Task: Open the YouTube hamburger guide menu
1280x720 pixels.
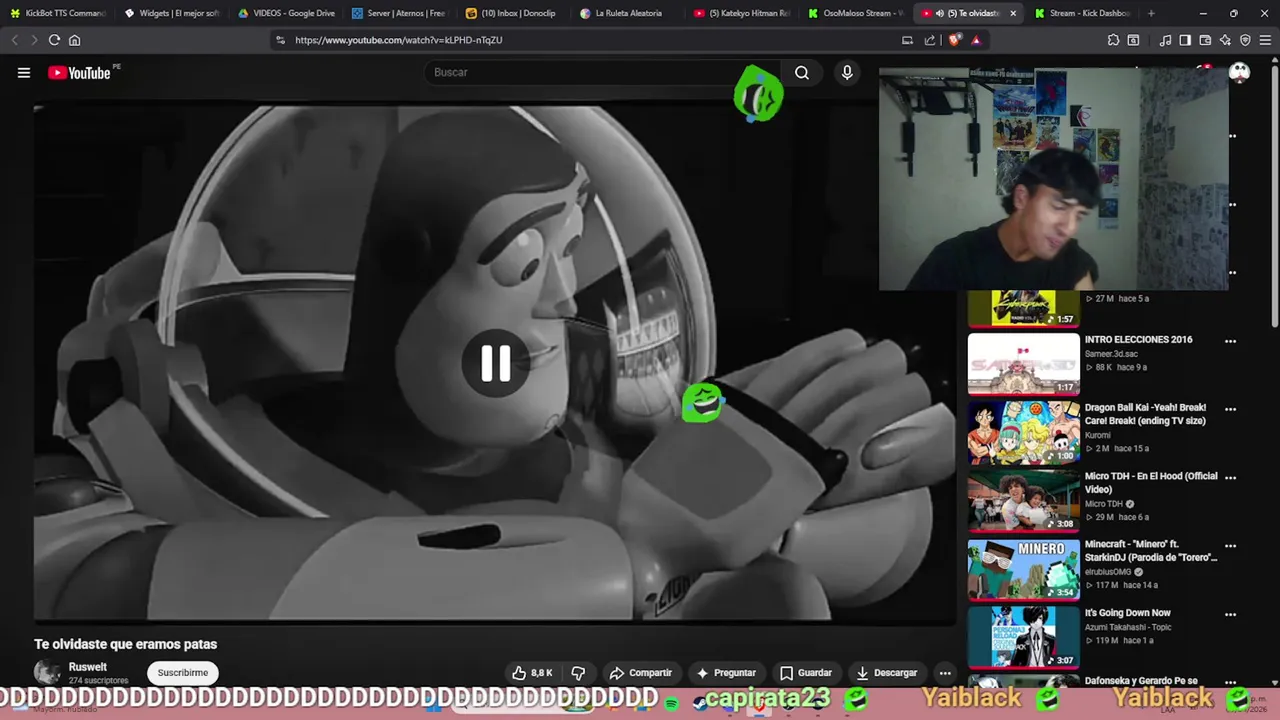Action: pos(24,72)
